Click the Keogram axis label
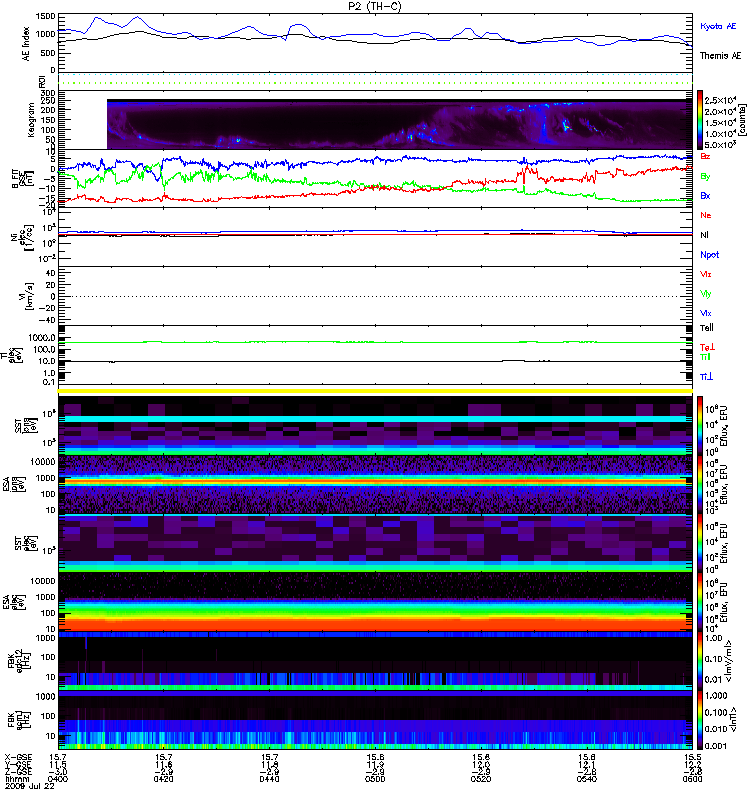Viewport: 750px width, 800px height. tap(31, 119)
